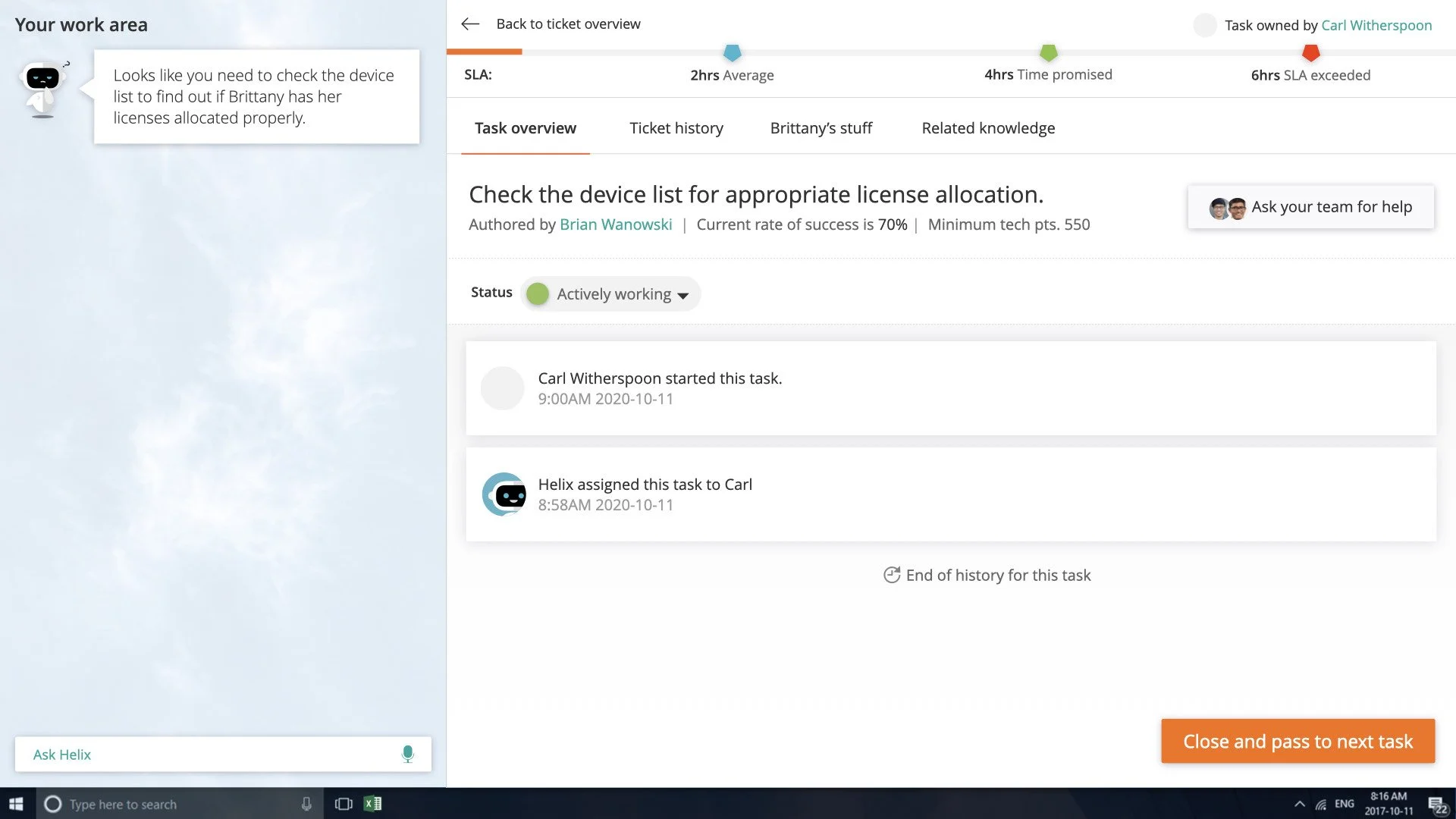
Task: Click the back arrow icon
Action: coord(470,24)
